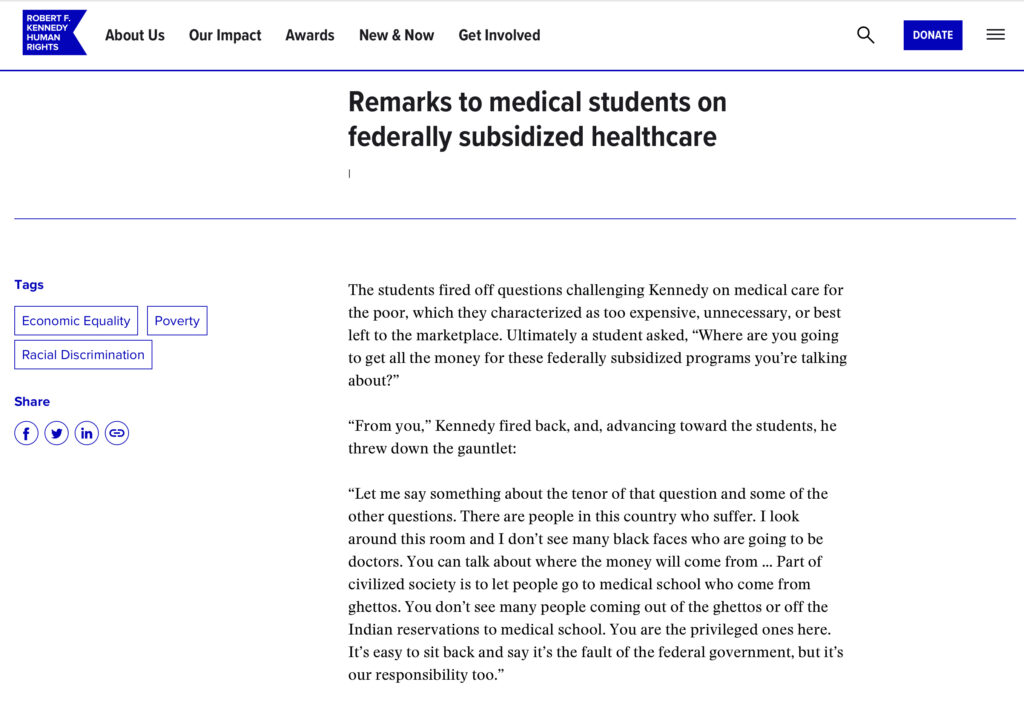
Task: Click the article headline about medical students
Action: [x=537, y=119]
